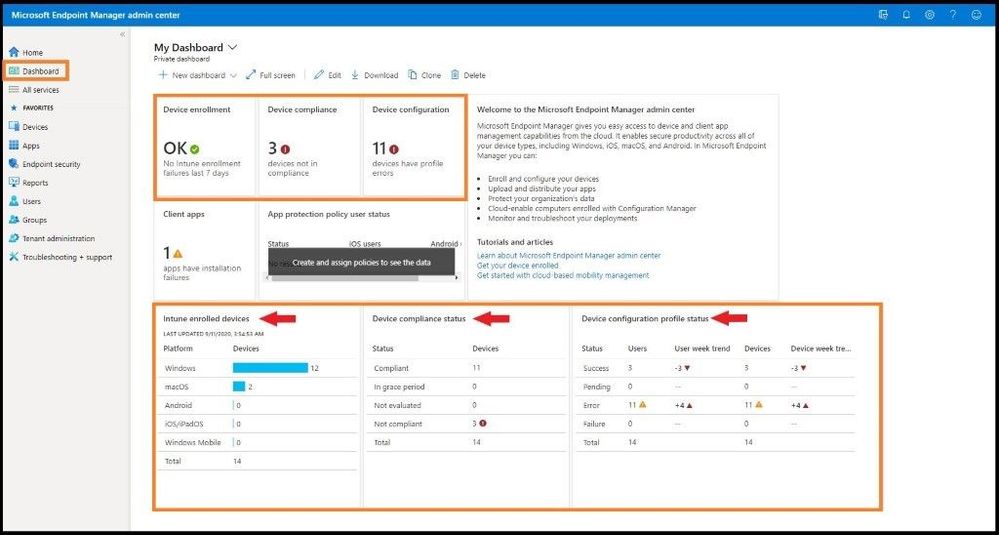999x535 pixels.
Task: Click the Reports icon in sidebar
Action: (x=14, y=182)
